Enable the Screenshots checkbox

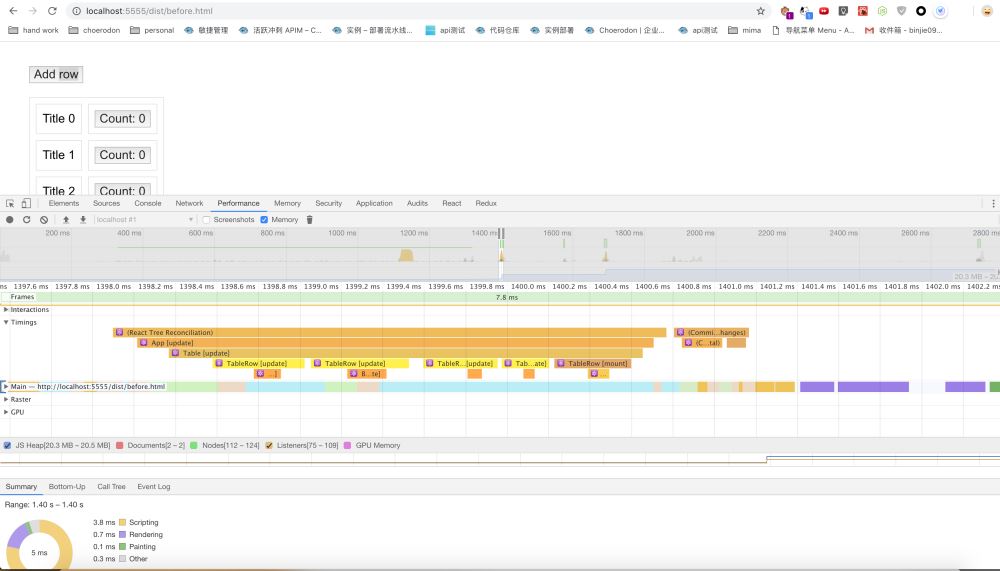pos(207,219)
